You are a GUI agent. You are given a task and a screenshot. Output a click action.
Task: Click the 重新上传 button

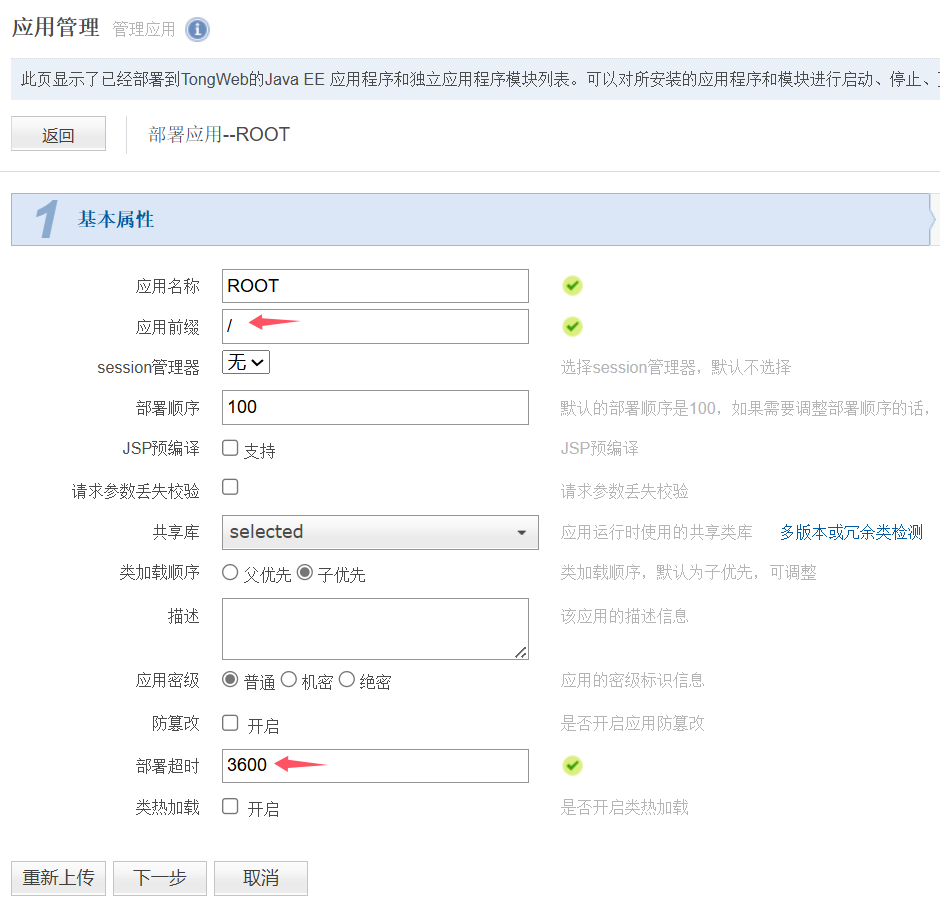[58, 878]
